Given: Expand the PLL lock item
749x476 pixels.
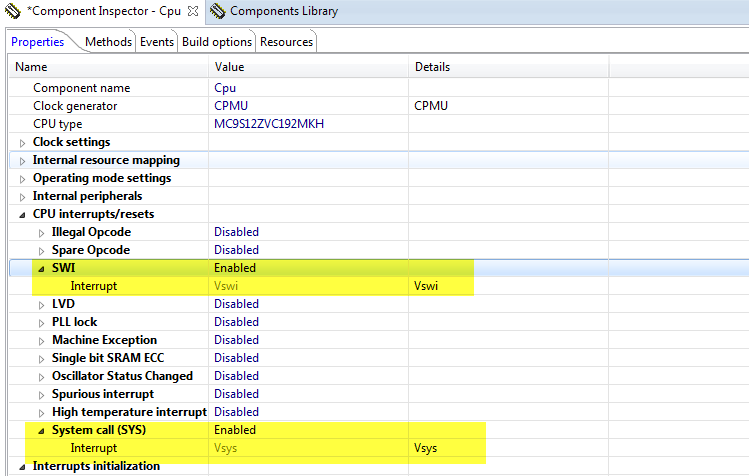Looking at the screenshot, I should tap(42, 323).
